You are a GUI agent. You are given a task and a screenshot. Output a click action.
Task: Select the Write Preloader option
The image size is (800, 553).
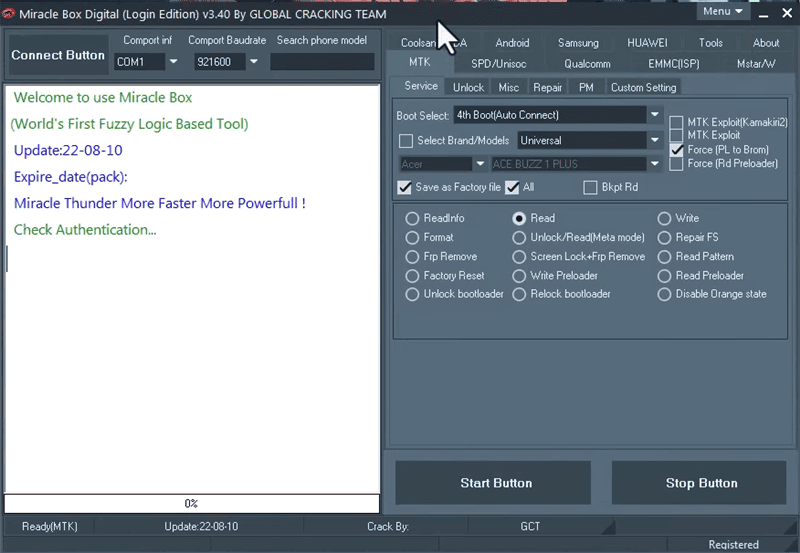519,276
